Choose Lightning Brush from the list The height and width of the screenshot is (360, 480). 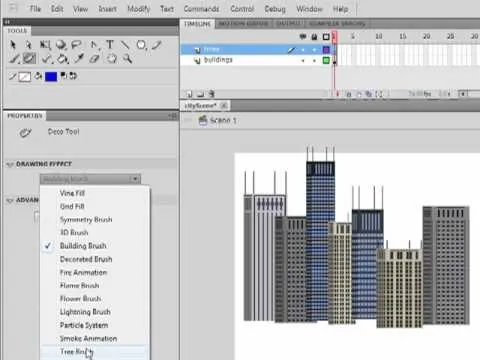85,312
